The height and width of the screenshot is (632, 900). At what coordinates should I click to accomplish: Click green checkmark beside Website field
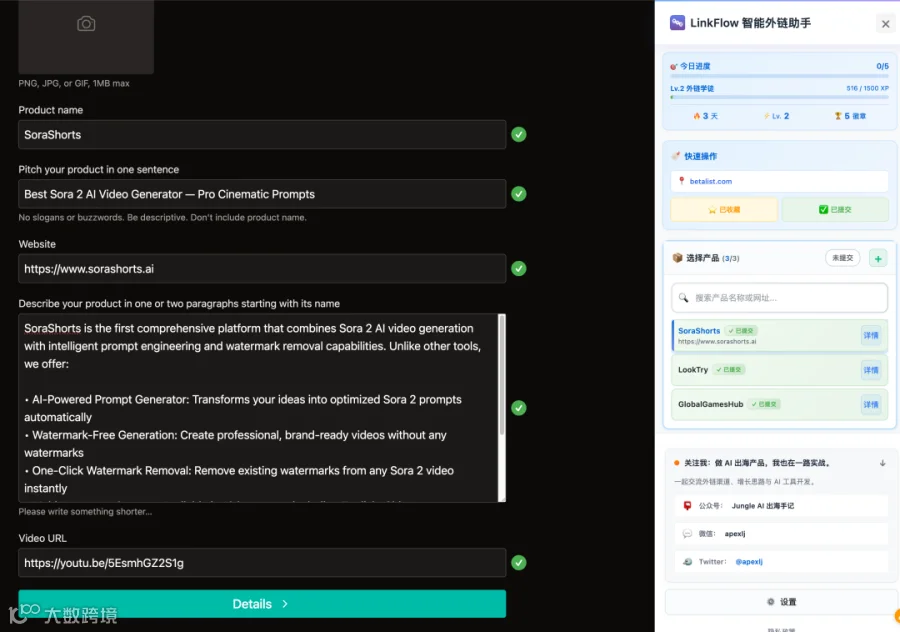519,269
